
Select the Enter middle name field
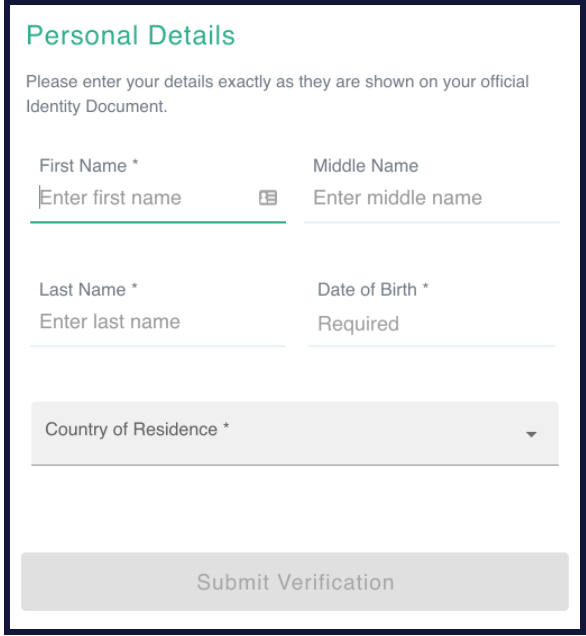pos(431,198)
